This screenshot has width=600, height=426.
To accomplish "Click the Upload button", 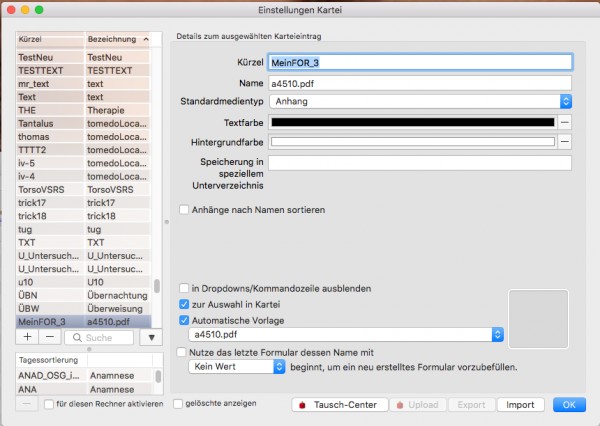I will [x=418, y=405].
